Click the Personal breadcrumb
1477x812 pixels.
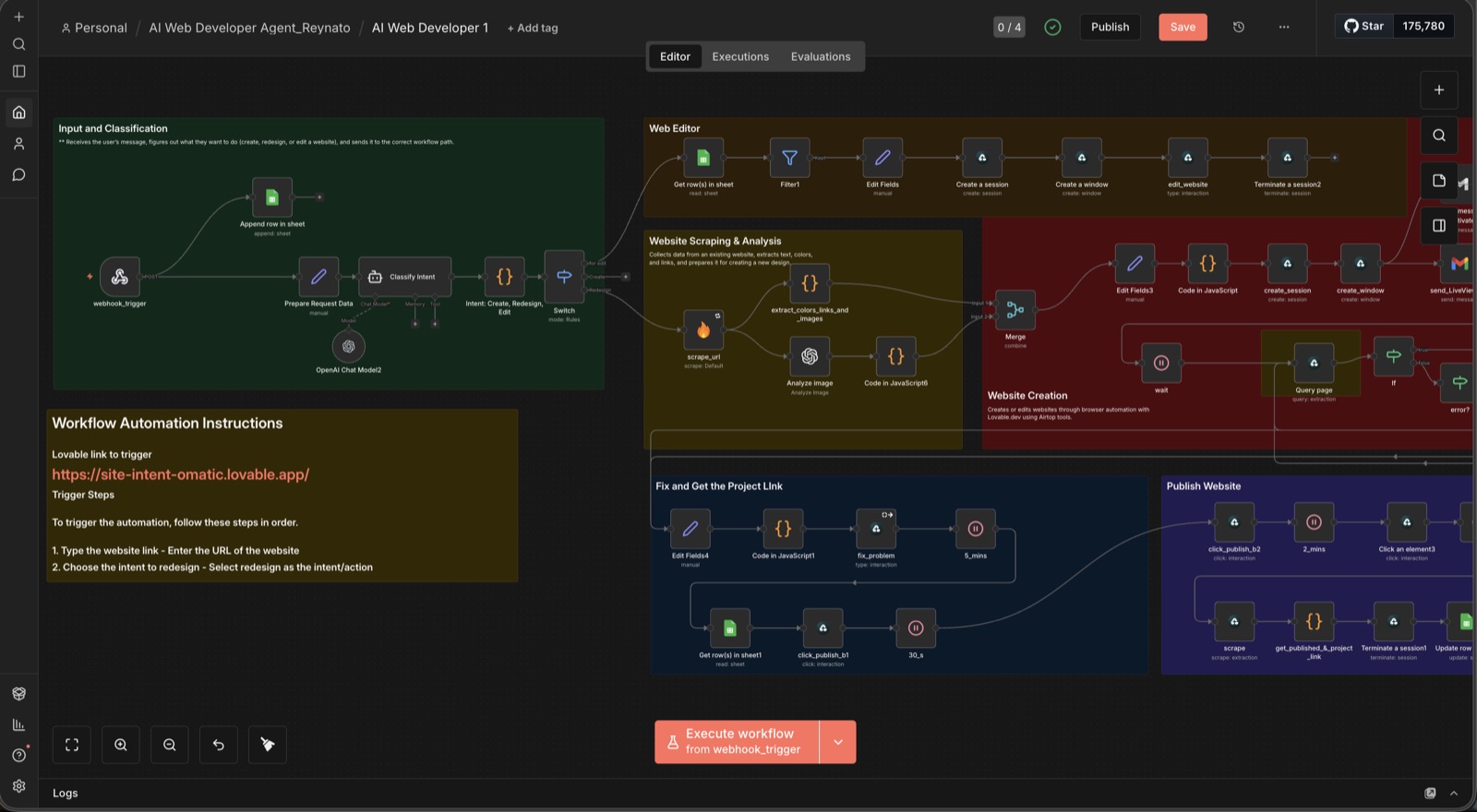pos(94,28)
